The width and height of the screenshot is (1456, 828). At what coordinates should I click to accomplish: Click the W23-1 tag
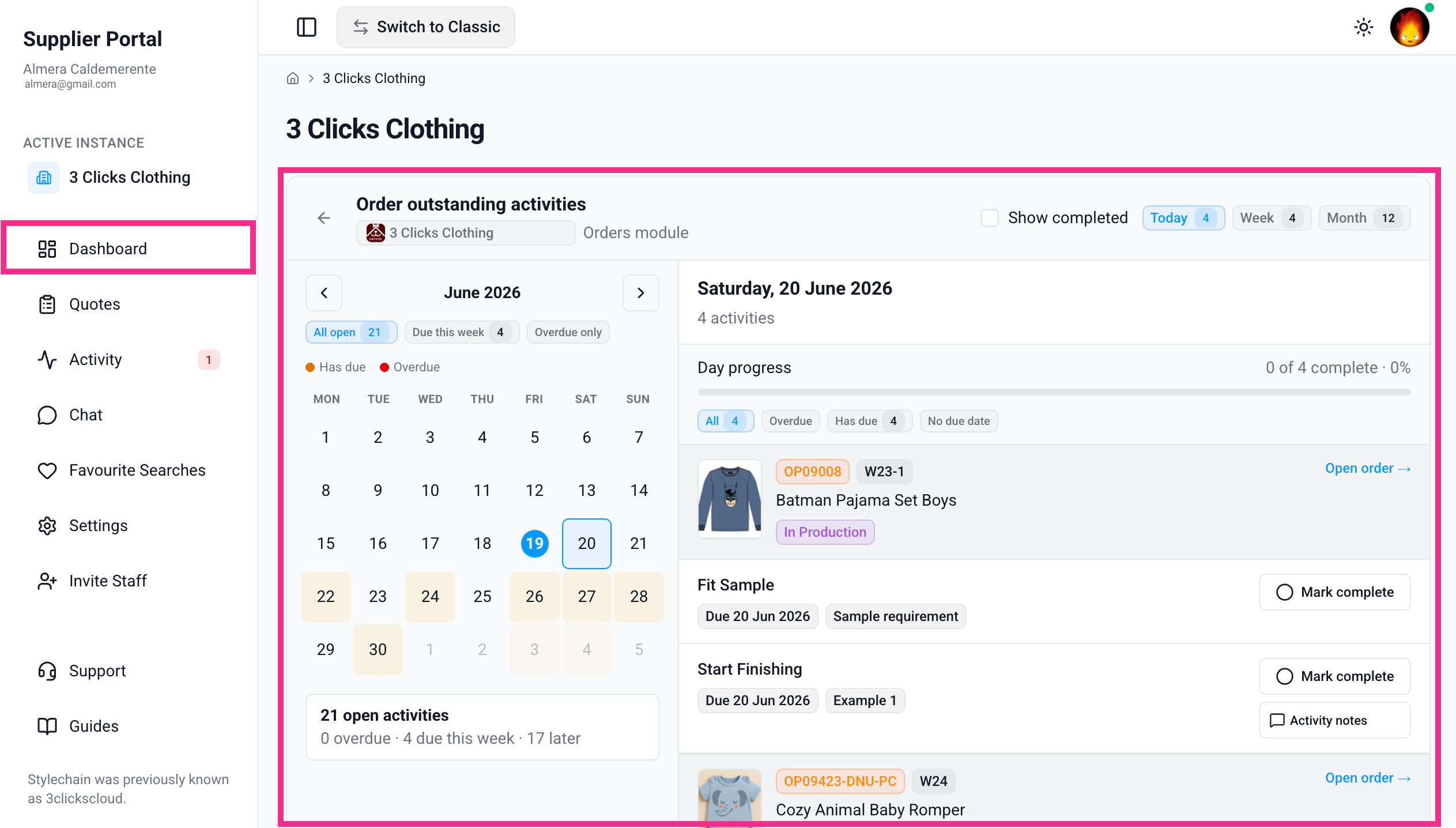click(884, 472)
